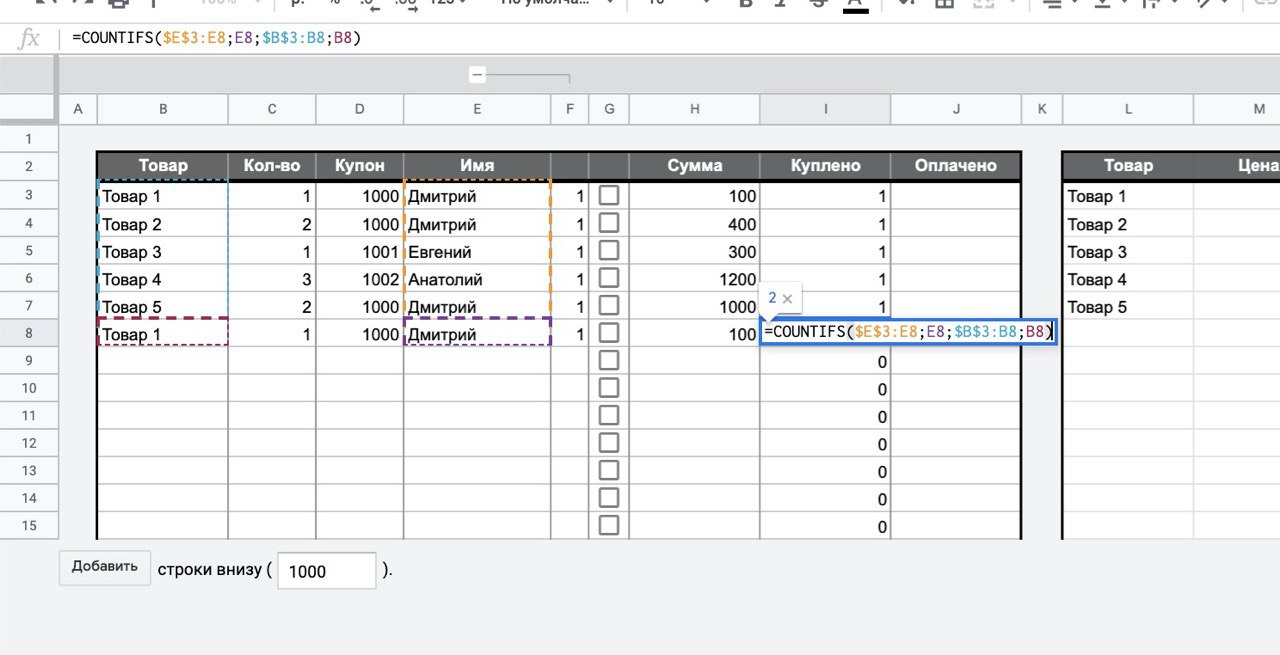Close the formula result tooltip showing 2
This screenshot has height=655, width=1280.
787,298
